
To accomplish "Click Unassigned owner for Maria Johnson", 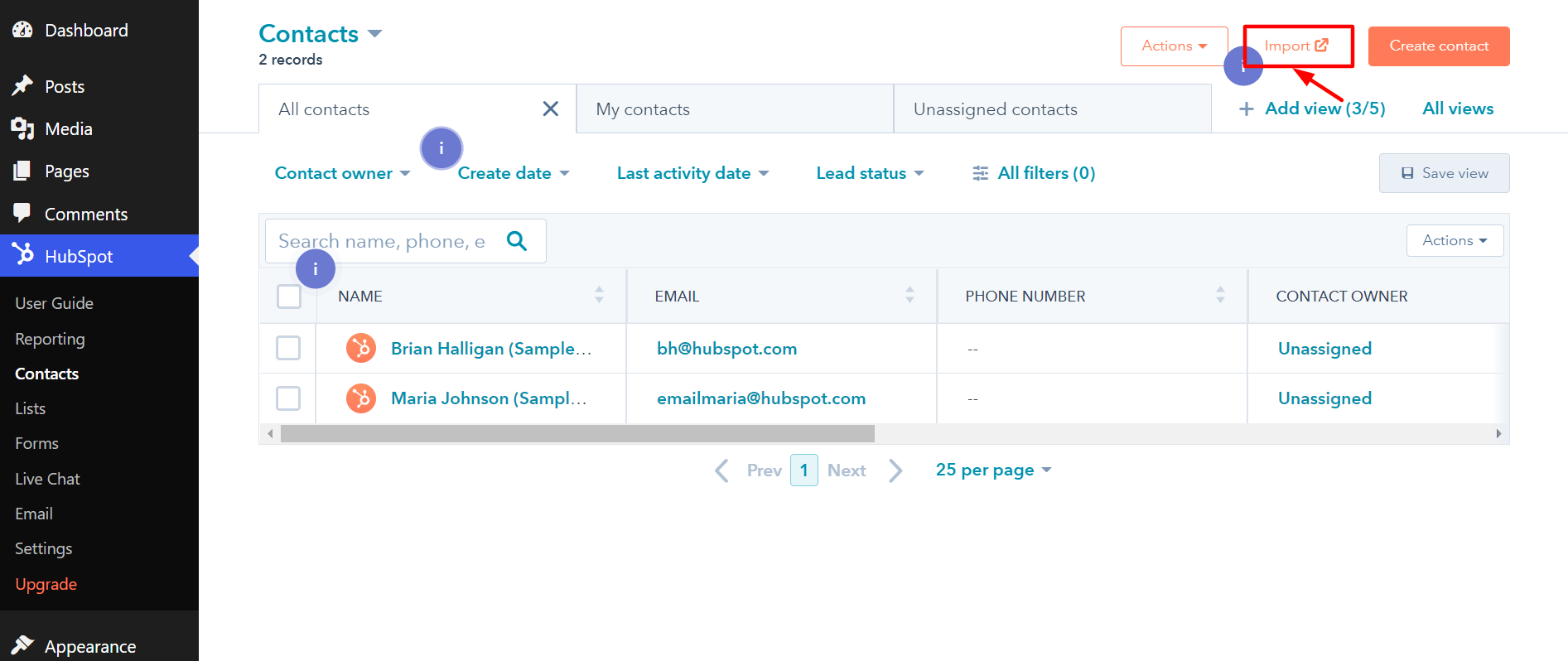I will (1324, 398).
